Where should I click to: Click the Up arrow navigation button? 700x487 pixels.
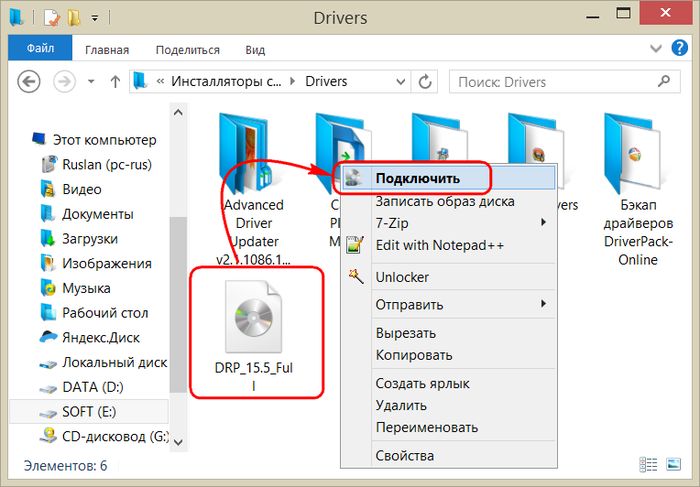point(115,81)
